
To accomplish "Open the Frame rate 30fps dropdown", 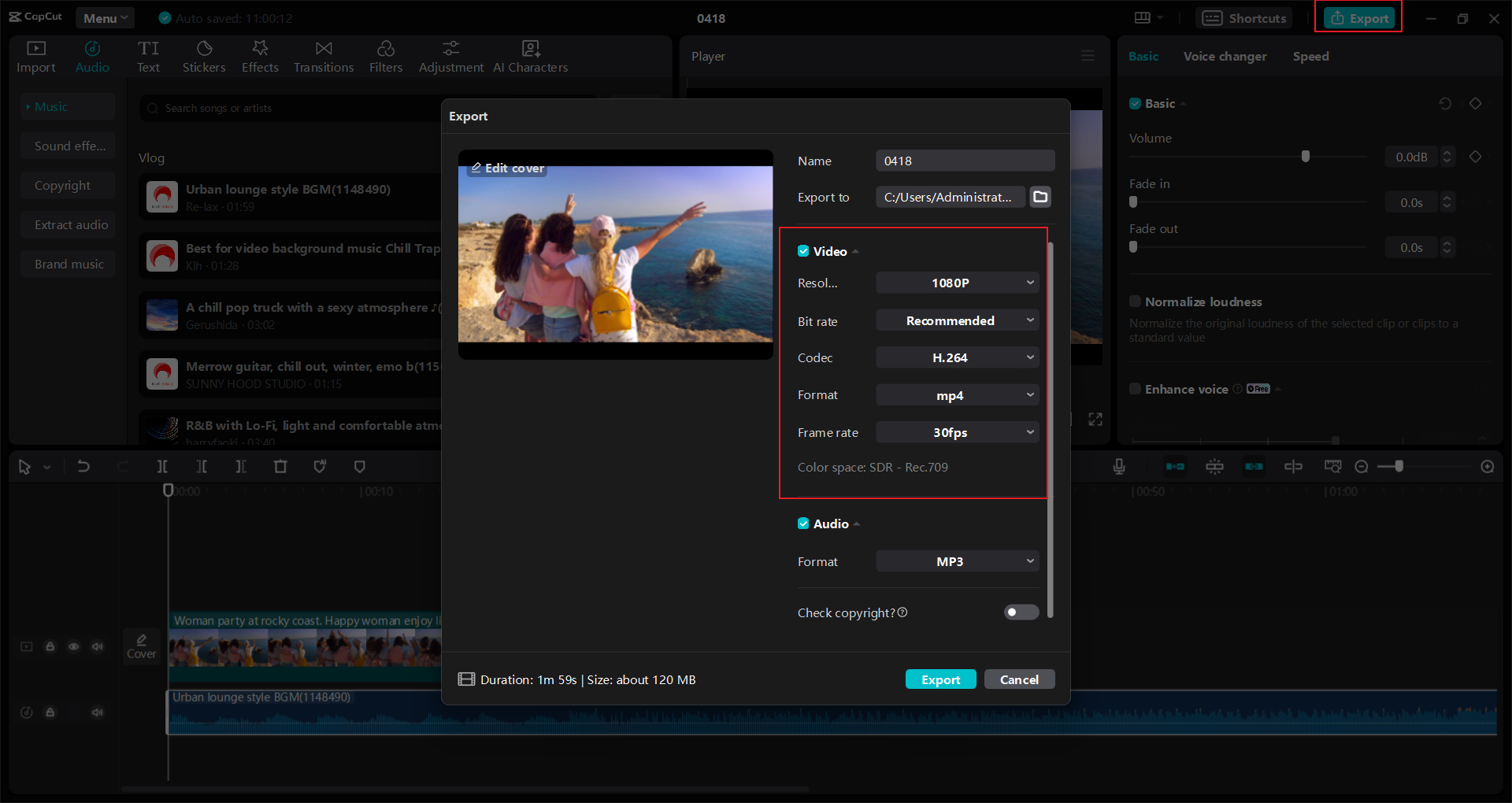I will (957, 432).
